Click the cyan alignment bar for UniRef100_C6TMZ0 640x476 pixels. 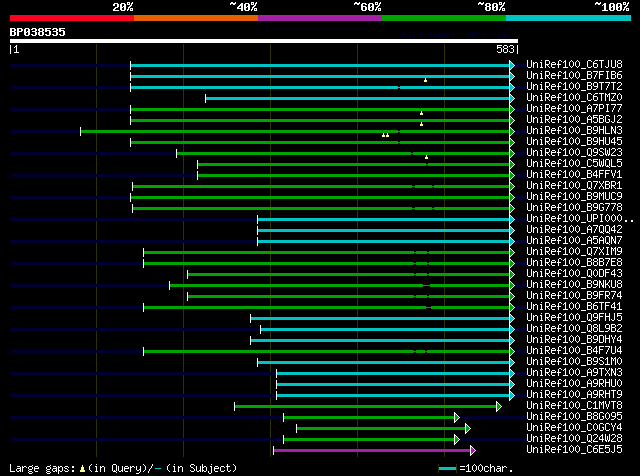[358, 98]
